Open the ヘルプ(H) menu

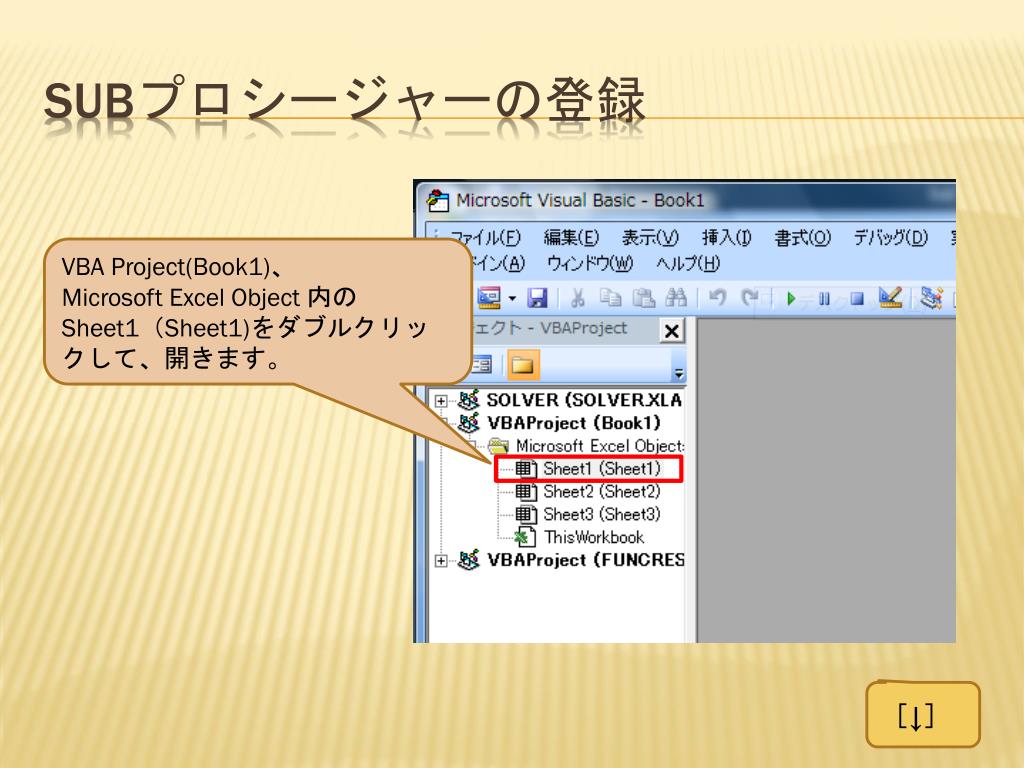(x=688, y=263)
